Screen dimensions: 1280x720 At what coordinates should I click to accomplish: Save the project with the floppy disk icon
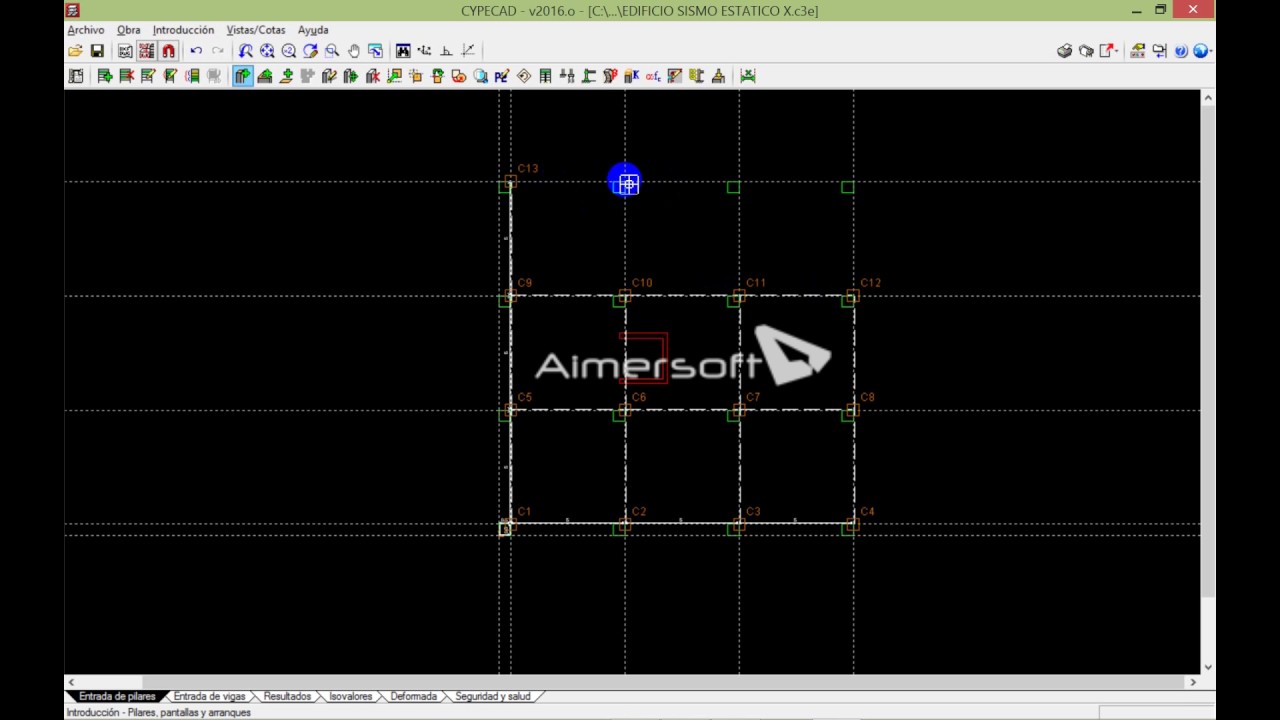click(97, 51)
